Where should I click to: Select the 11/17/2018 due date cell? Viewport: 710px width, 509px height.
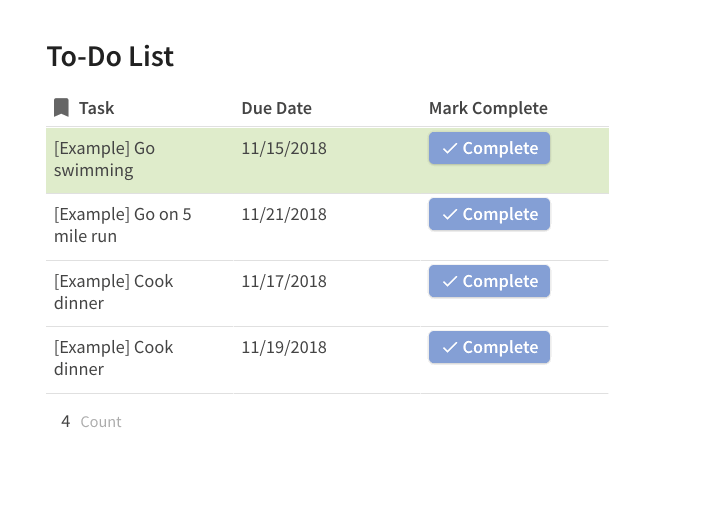click(x=284, y=281)
